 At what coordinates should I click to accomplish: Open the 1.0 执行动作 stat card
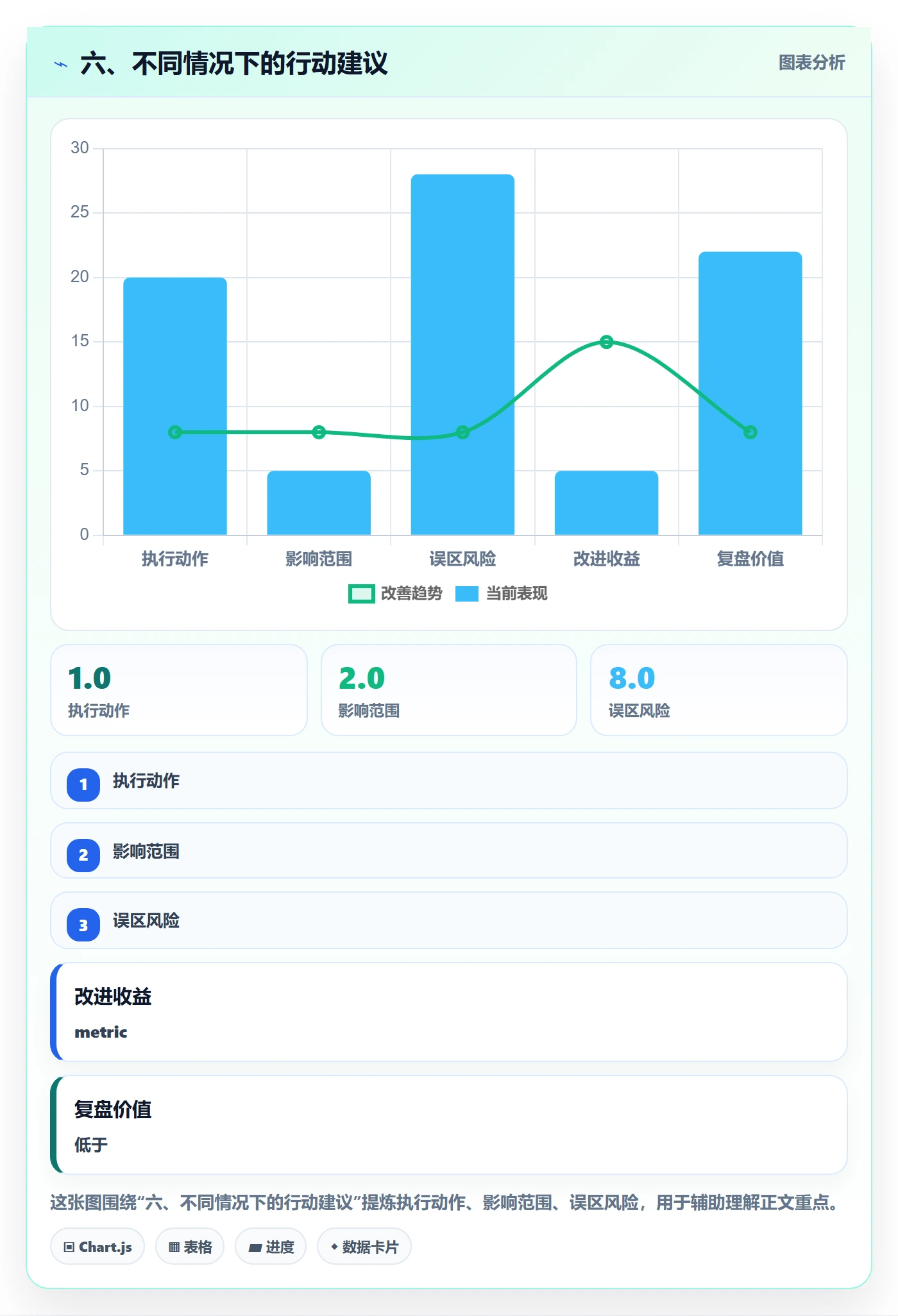coord(179,690)
